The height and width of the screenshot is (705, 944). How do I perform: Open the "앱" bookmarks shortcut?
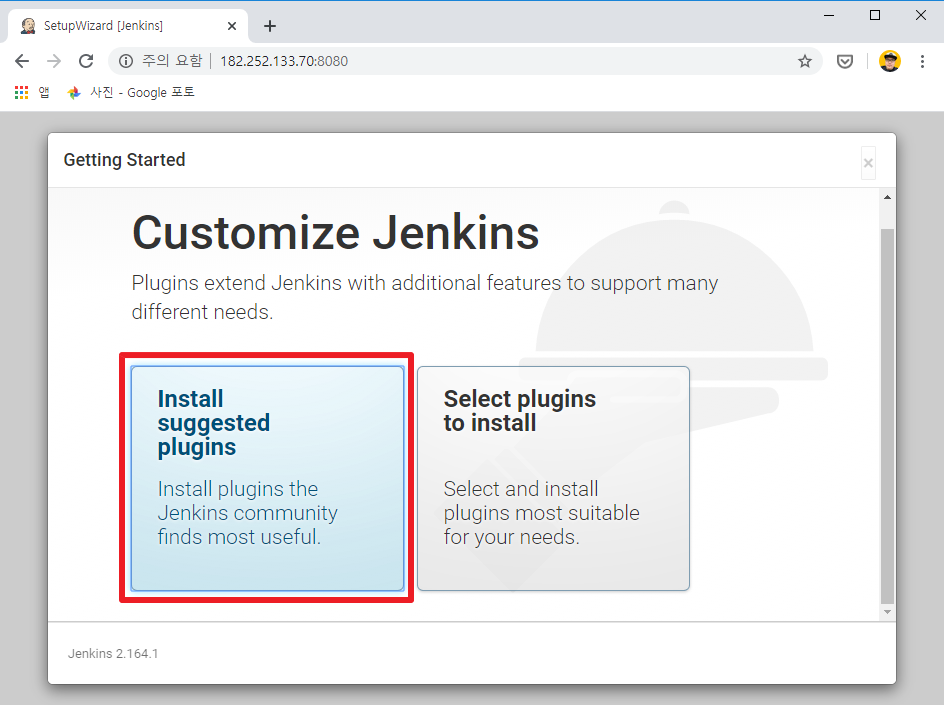pos(43,92)
